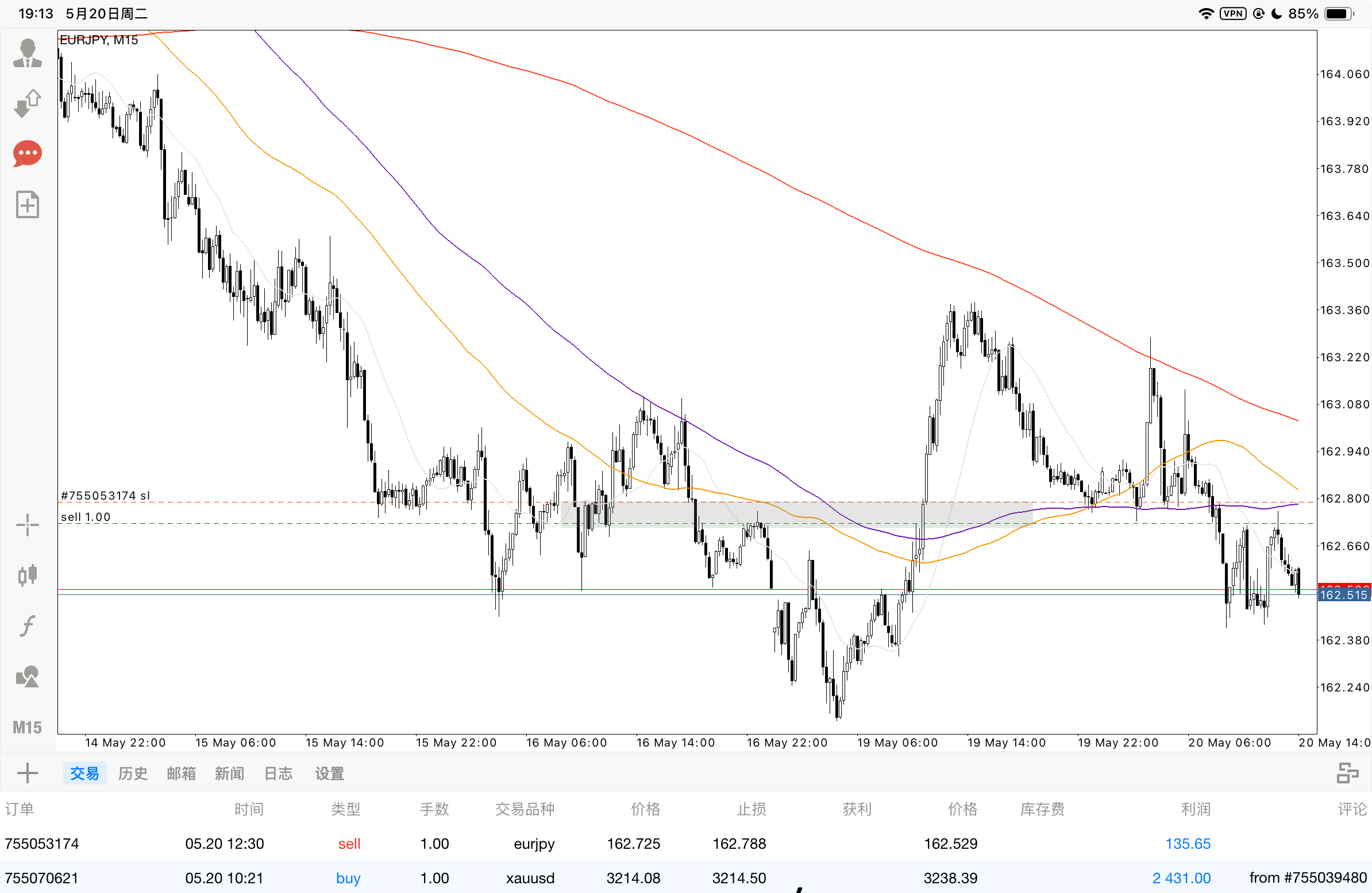Screen dimensions: 1372x893
Task: Click the new chart plus icon
Action: 27,204
